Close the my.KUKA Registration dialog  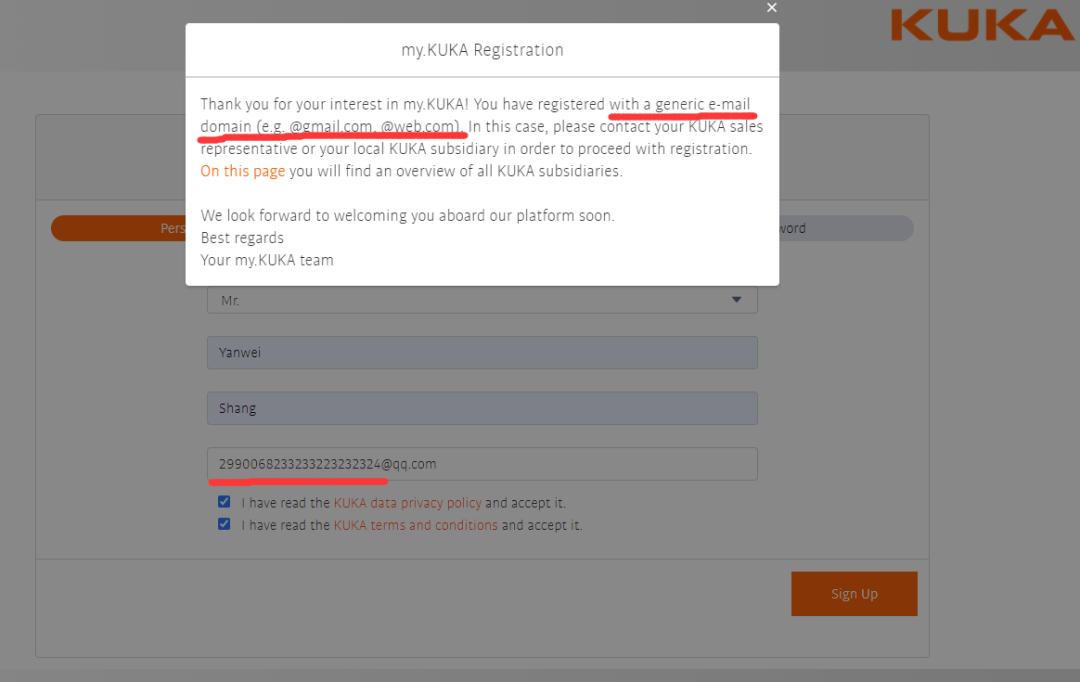click(x=771, y=8)
